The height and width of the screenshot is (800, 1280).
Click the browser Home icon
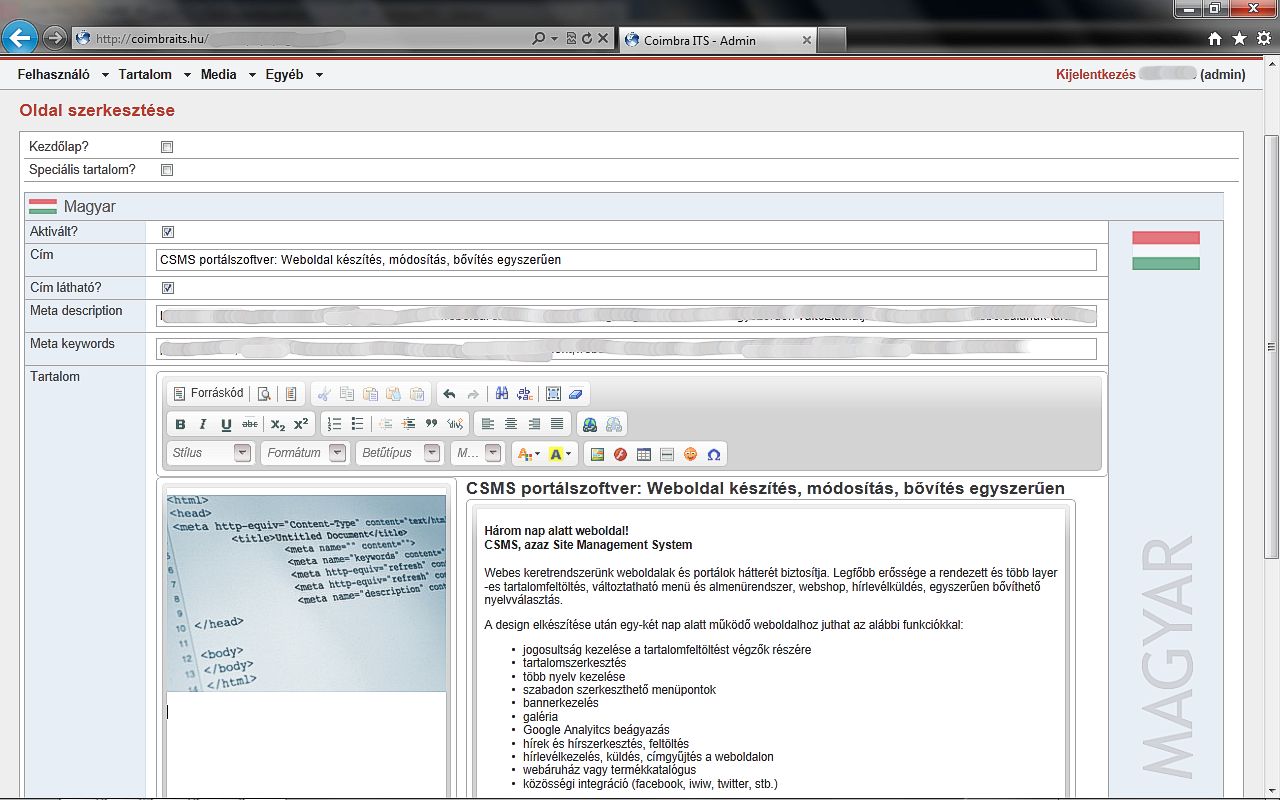tap(1215, 38)
